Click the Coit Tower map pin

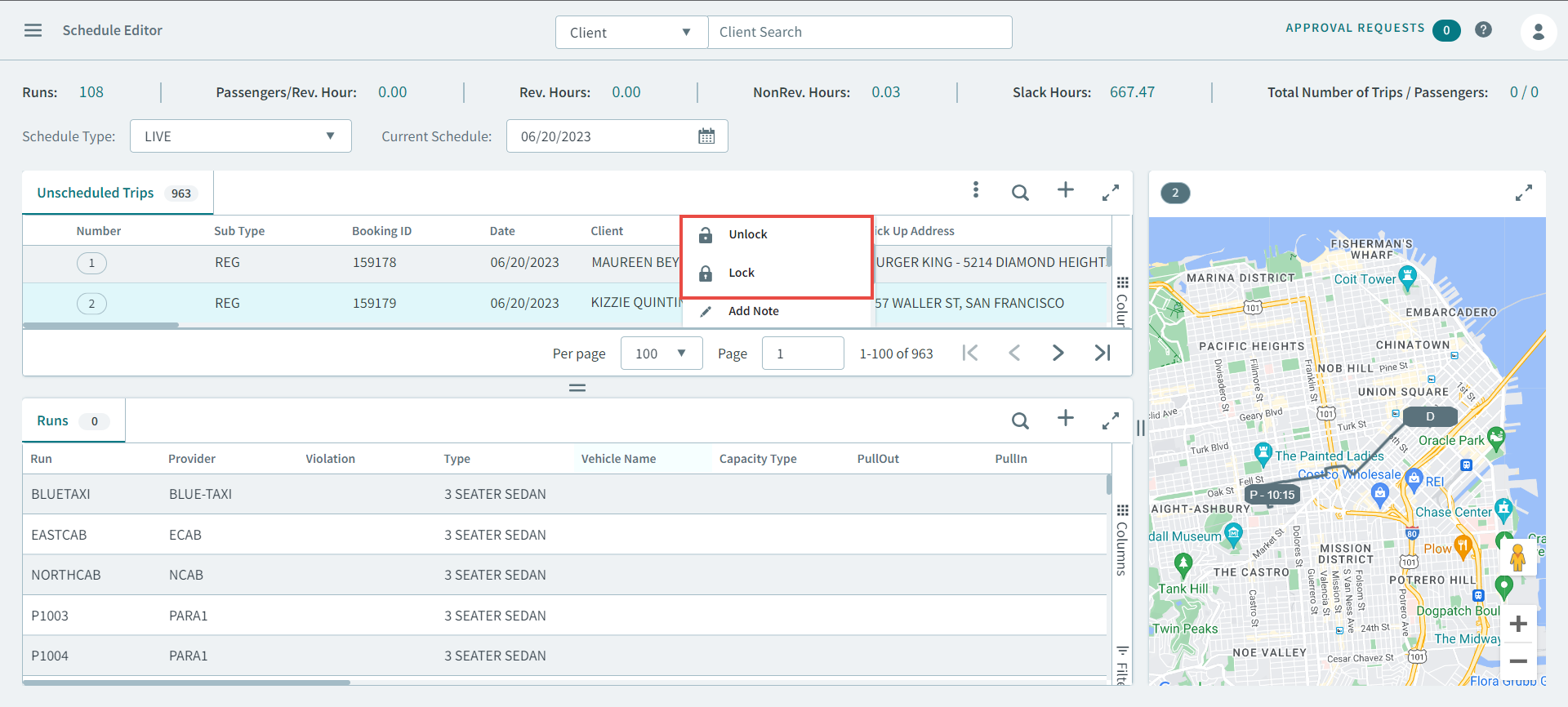[1407, 278]
